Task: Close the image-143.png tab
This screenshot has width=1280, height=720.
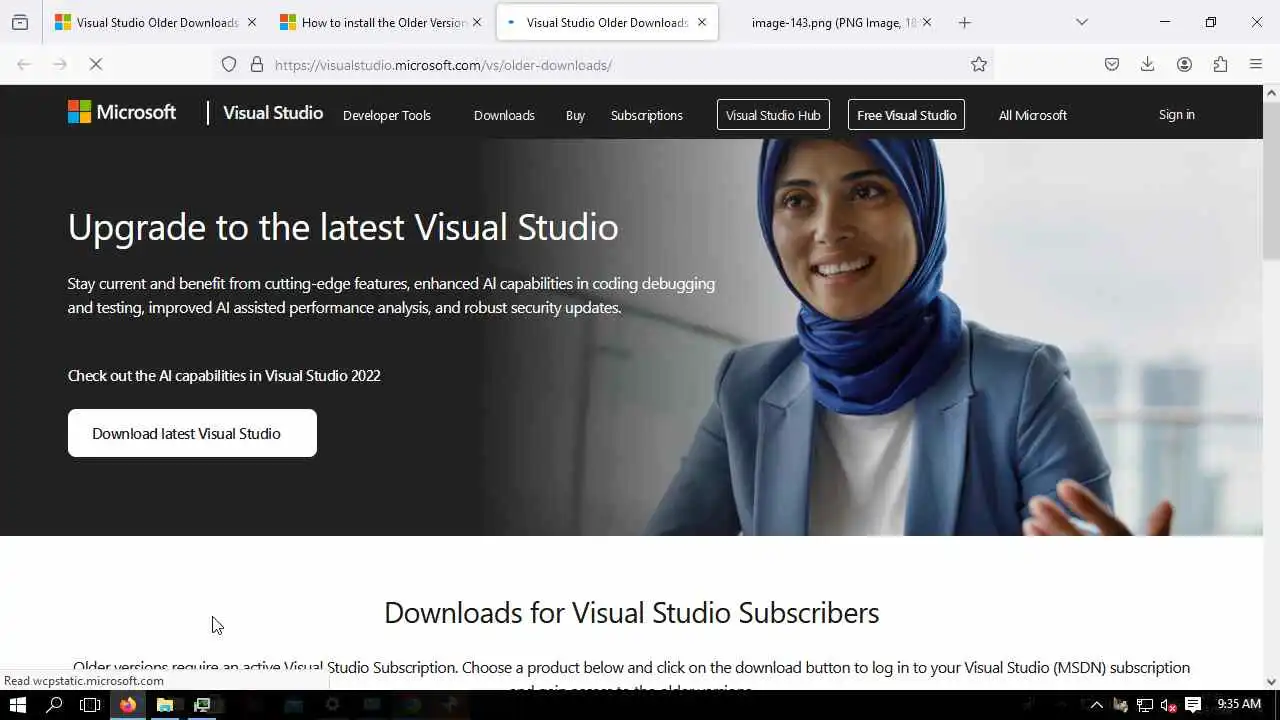Action: pyautogui.click(x=927, y=22)
